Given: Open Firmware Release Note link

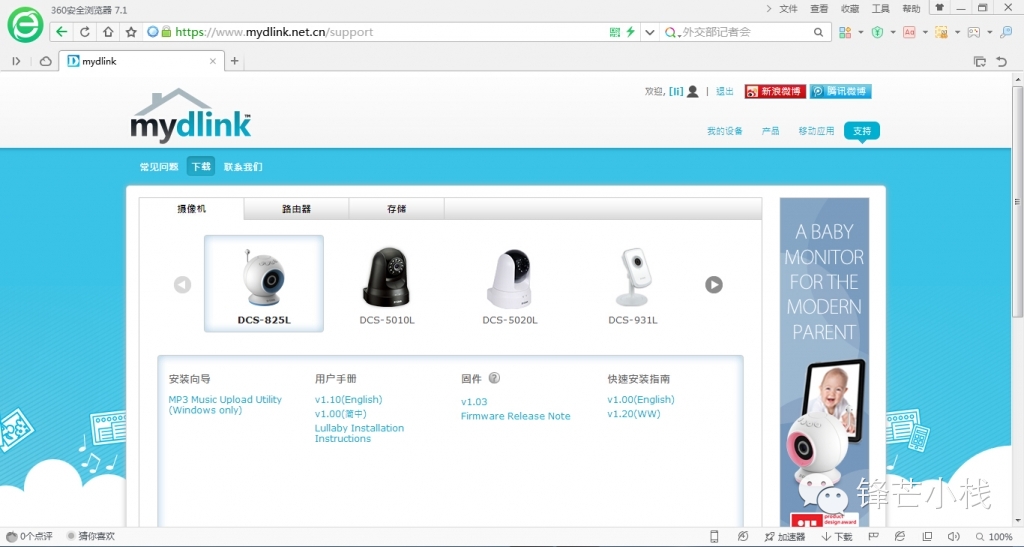Looking at the screenshot, I should pyautogui.click(x=515, y=416).
